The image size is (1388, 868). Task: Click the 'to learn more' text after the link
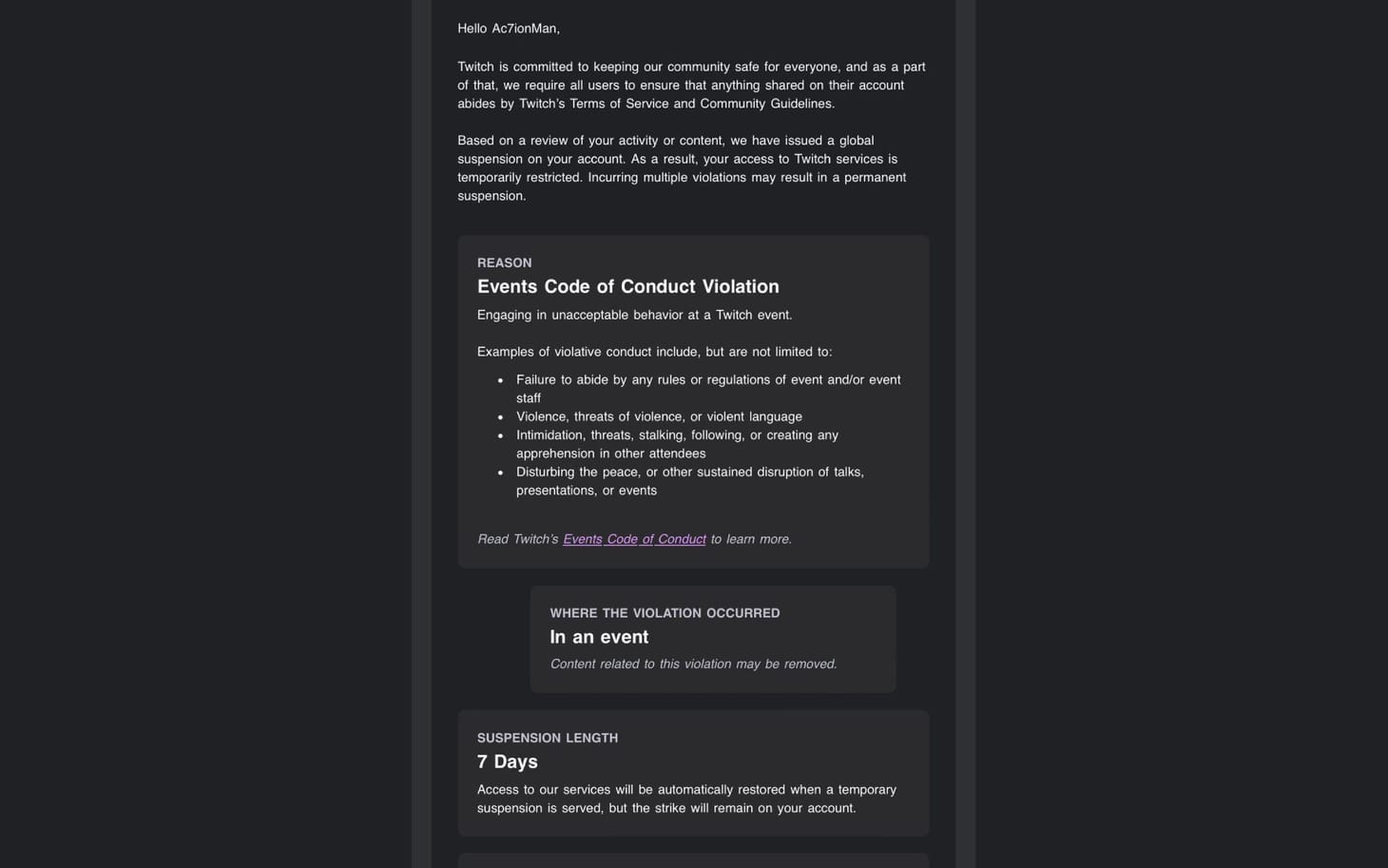click(x=751, y=539)
